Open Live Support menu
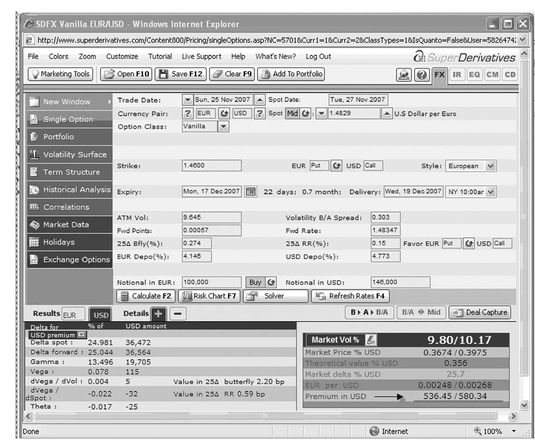This screenshot has width=535, height=444. (x=201, y=56)
